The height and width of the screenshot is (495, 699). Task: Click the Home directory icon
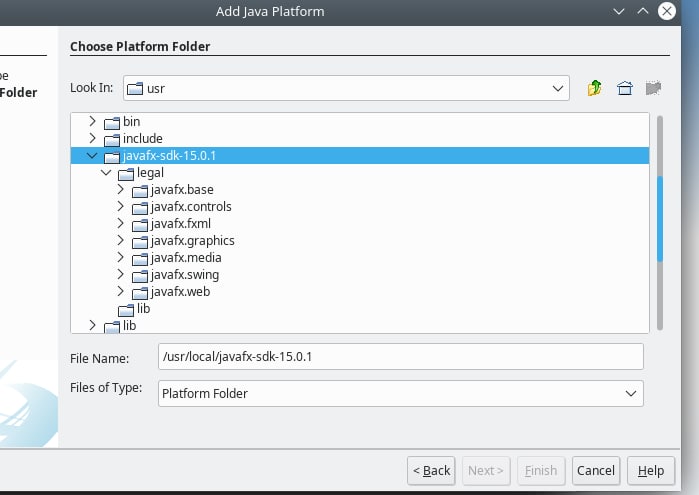point(625,88)
